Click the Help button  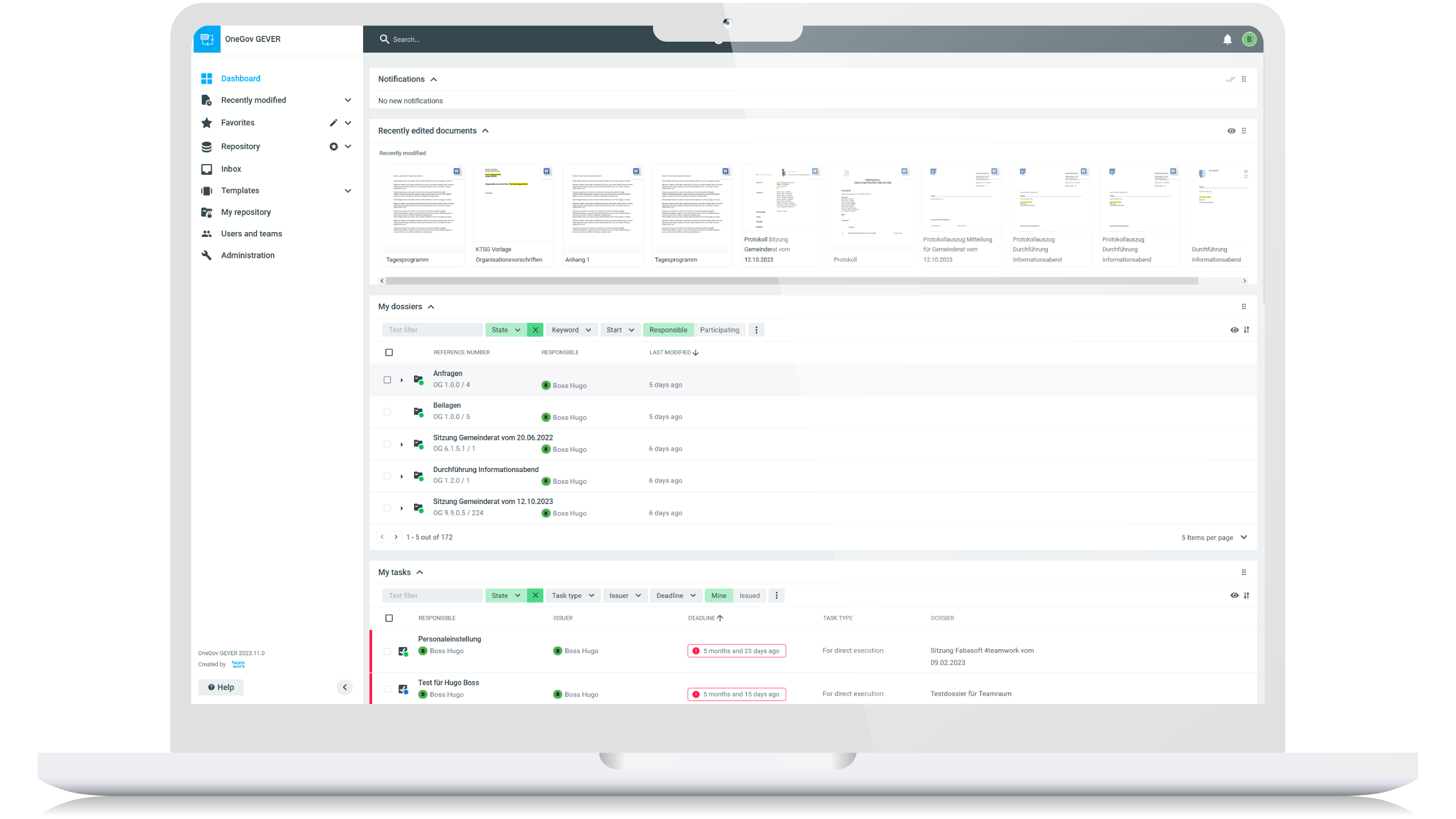(x=221, y=687)
